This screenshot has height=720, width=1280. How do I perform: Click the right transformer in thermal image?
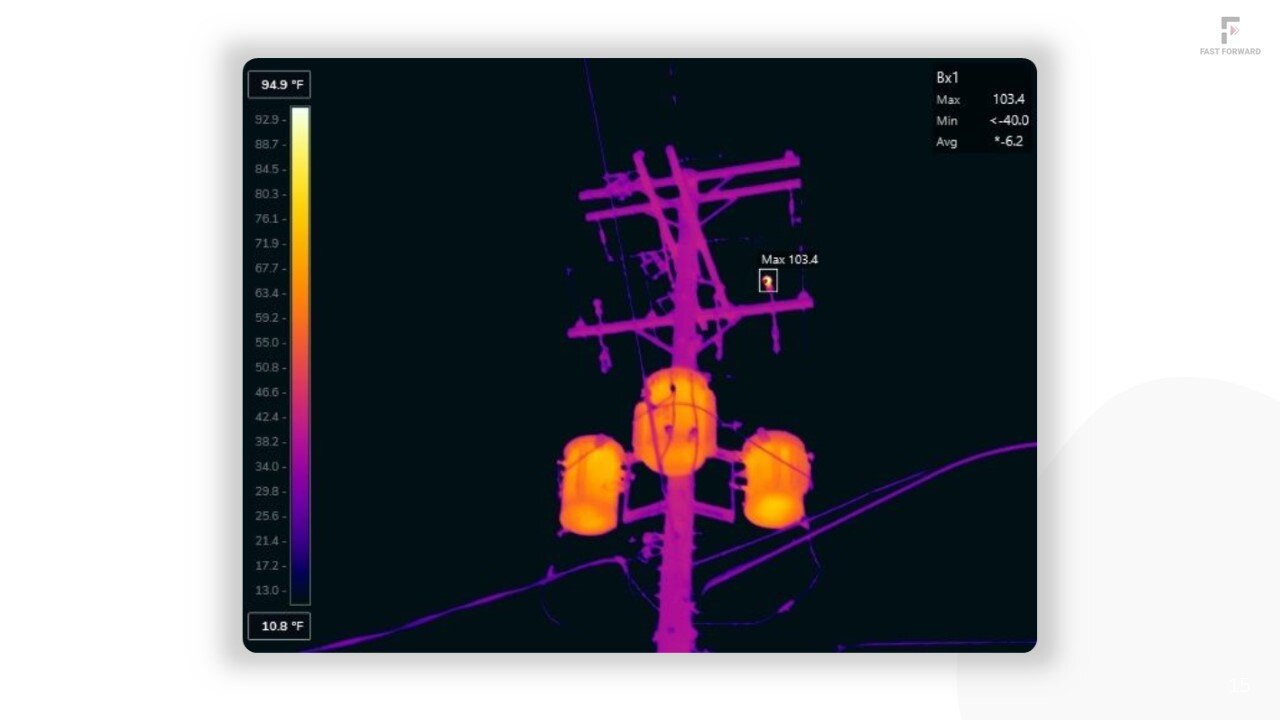coord(774,480)
